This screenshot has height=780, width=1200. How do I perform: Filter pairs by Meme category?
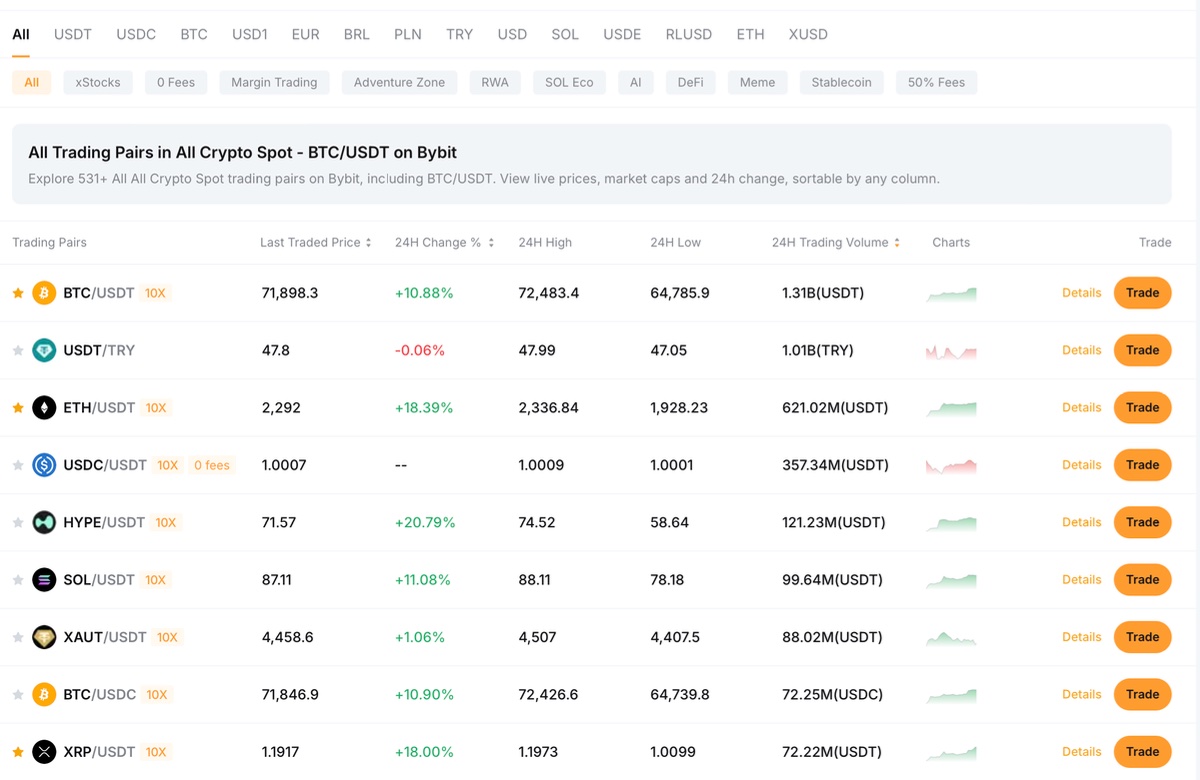coord(758,82)
